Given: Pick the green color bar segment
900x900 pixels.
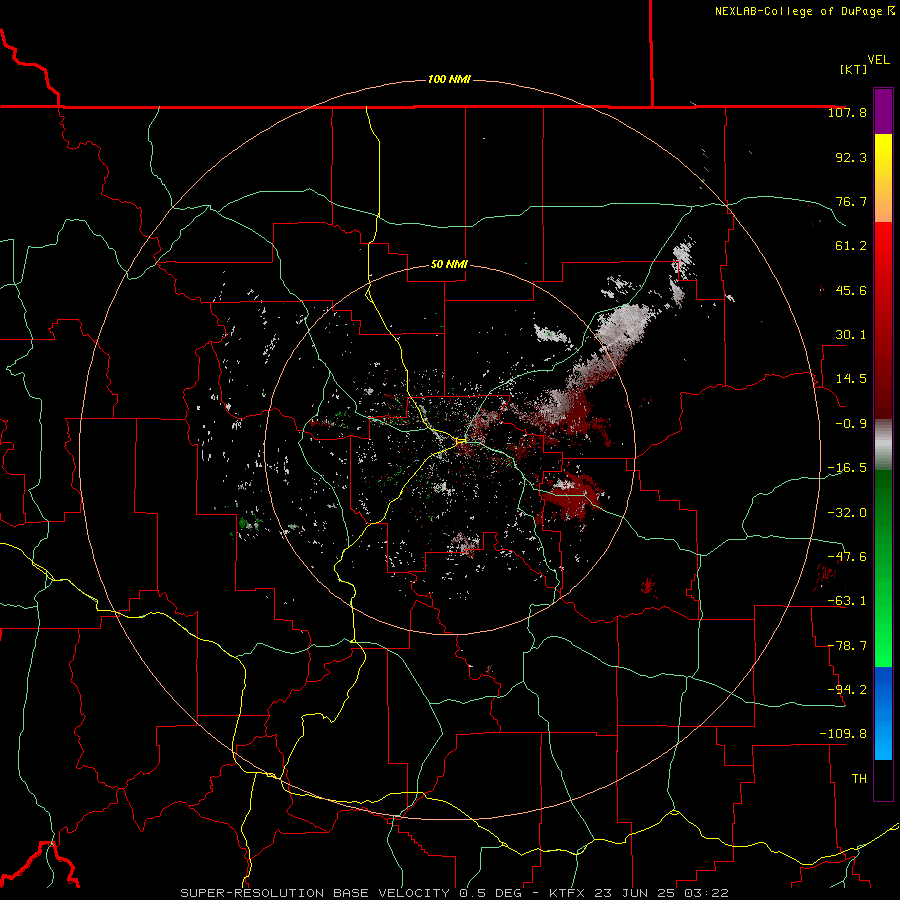Looking at the screenshot, I should (883, 568).
